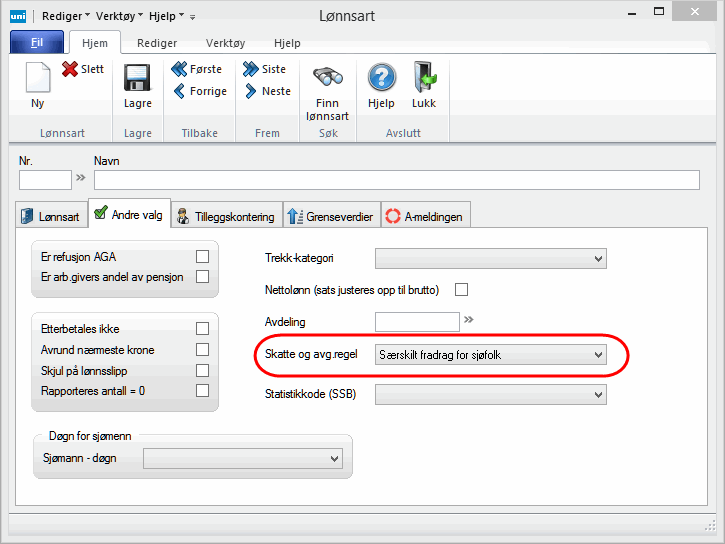Save using the Lagre floppy disk icon
The width and height of the screenshot is (725, 544).
click(x=137, y=78)
